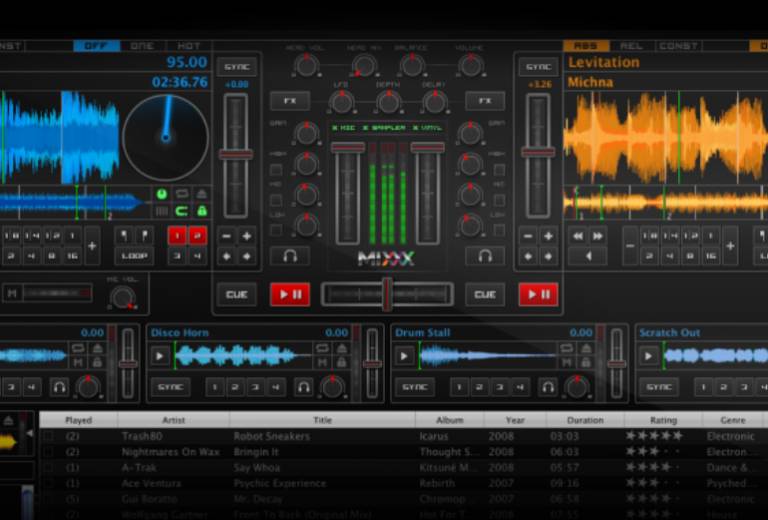This screenshot has width=768, height=520.
Task: Select the REL tab on orange deck
Action: point(632,46)
